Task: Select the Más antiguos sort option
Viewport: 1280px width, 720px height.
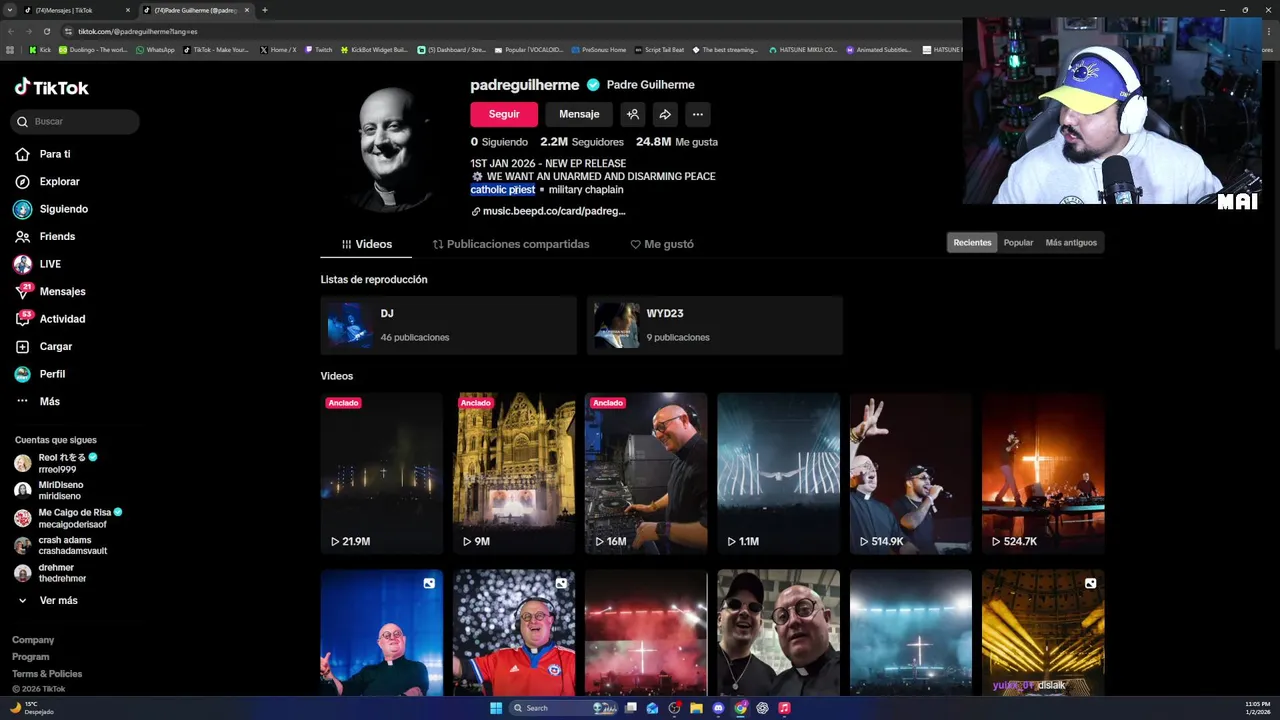Action: click(1071, 242)
